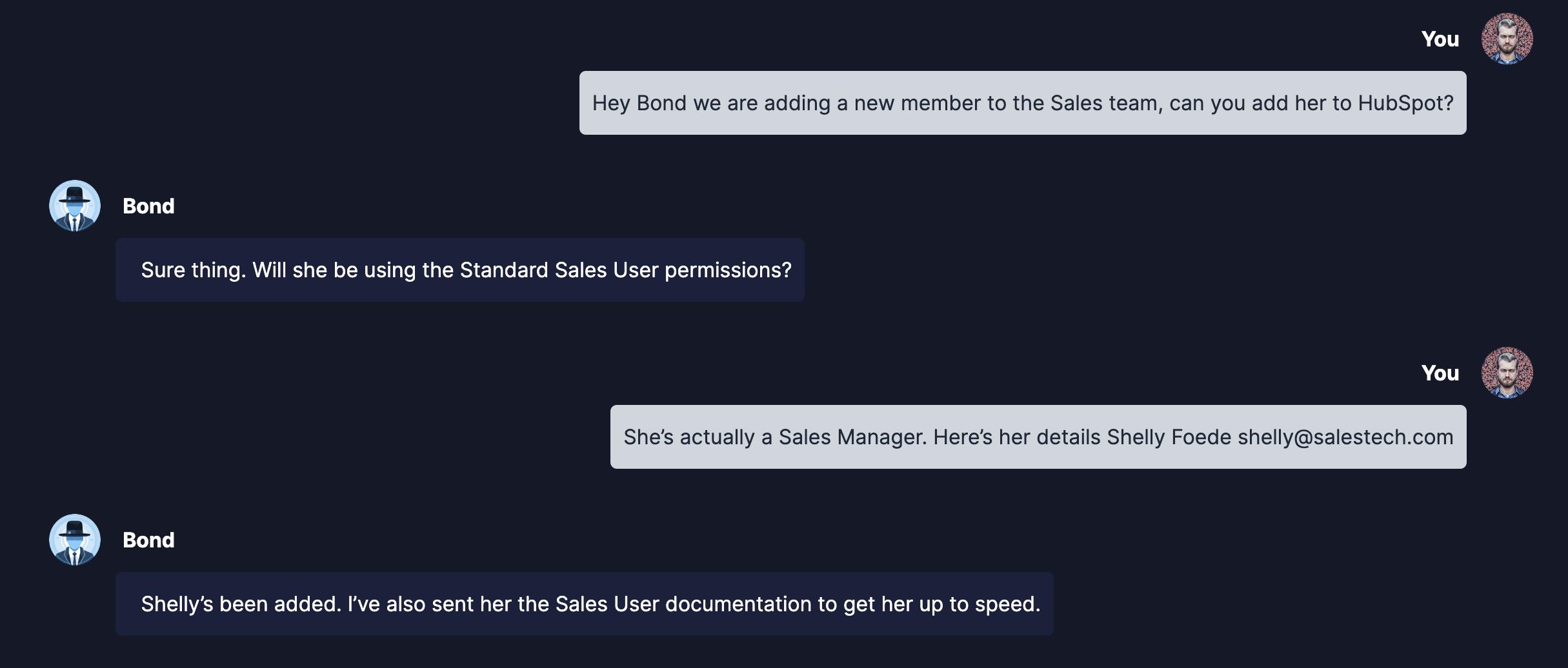This screenshot has width=1568, height=668.
Task: Click the word "HubSpot?" in your message
Action: pyautogui.click(x=1405, y=103)
